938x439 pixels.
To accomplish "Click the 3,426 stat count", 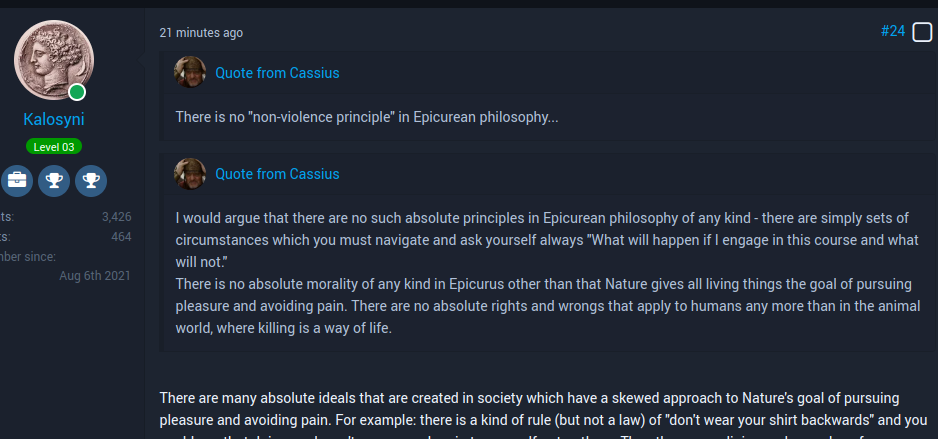I will [x=116, y=216].
